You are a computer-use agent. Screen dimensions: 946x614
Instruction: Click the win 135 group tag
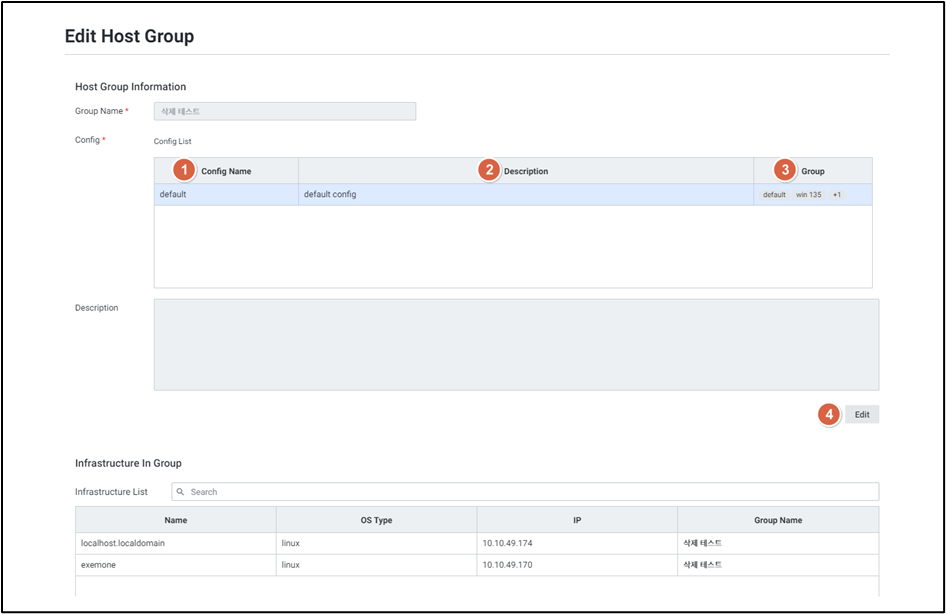[x=808, y=195]
